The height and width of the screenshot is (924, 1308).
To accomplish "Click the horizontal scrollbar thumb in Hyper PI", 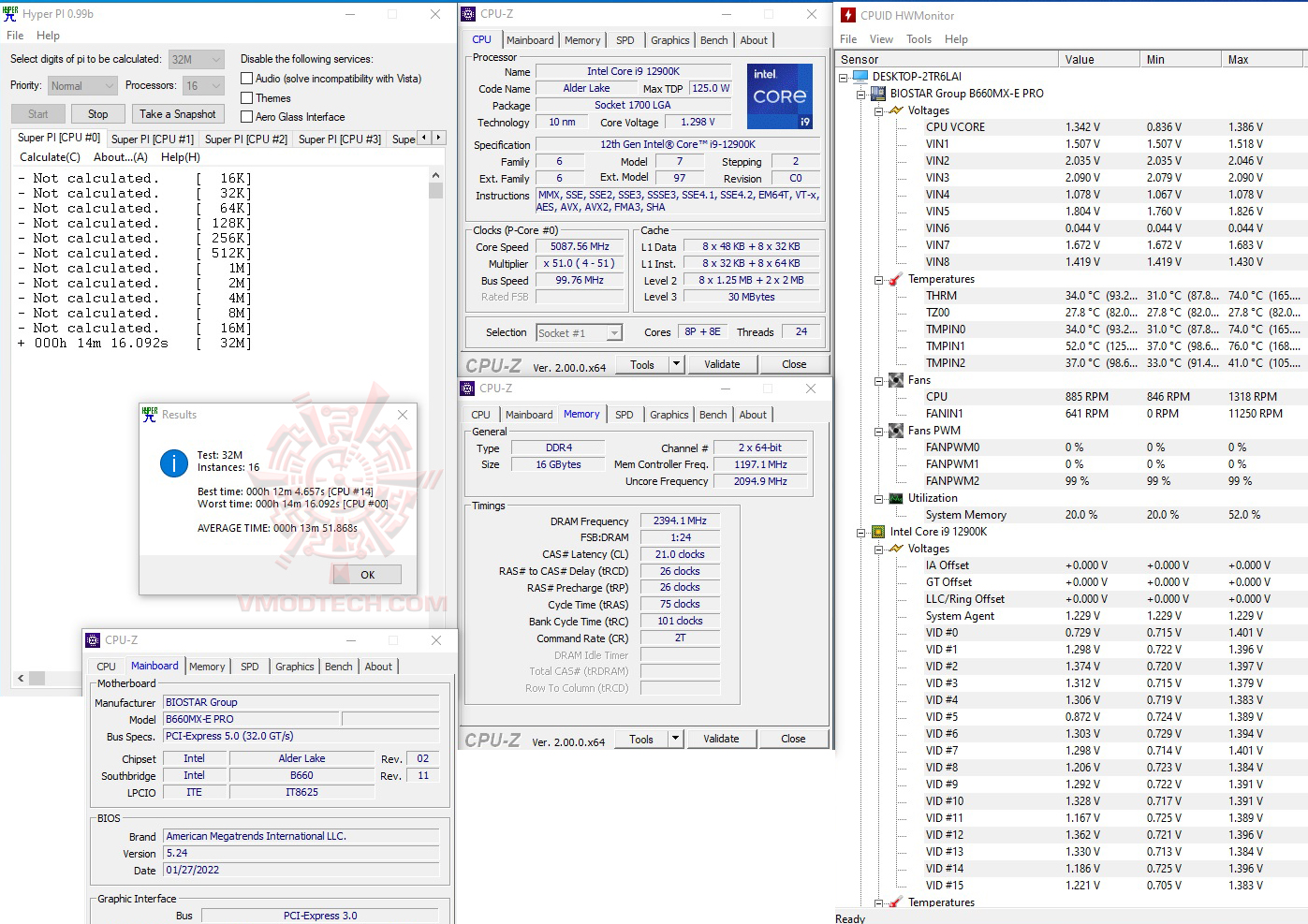I will coord(37,678).
